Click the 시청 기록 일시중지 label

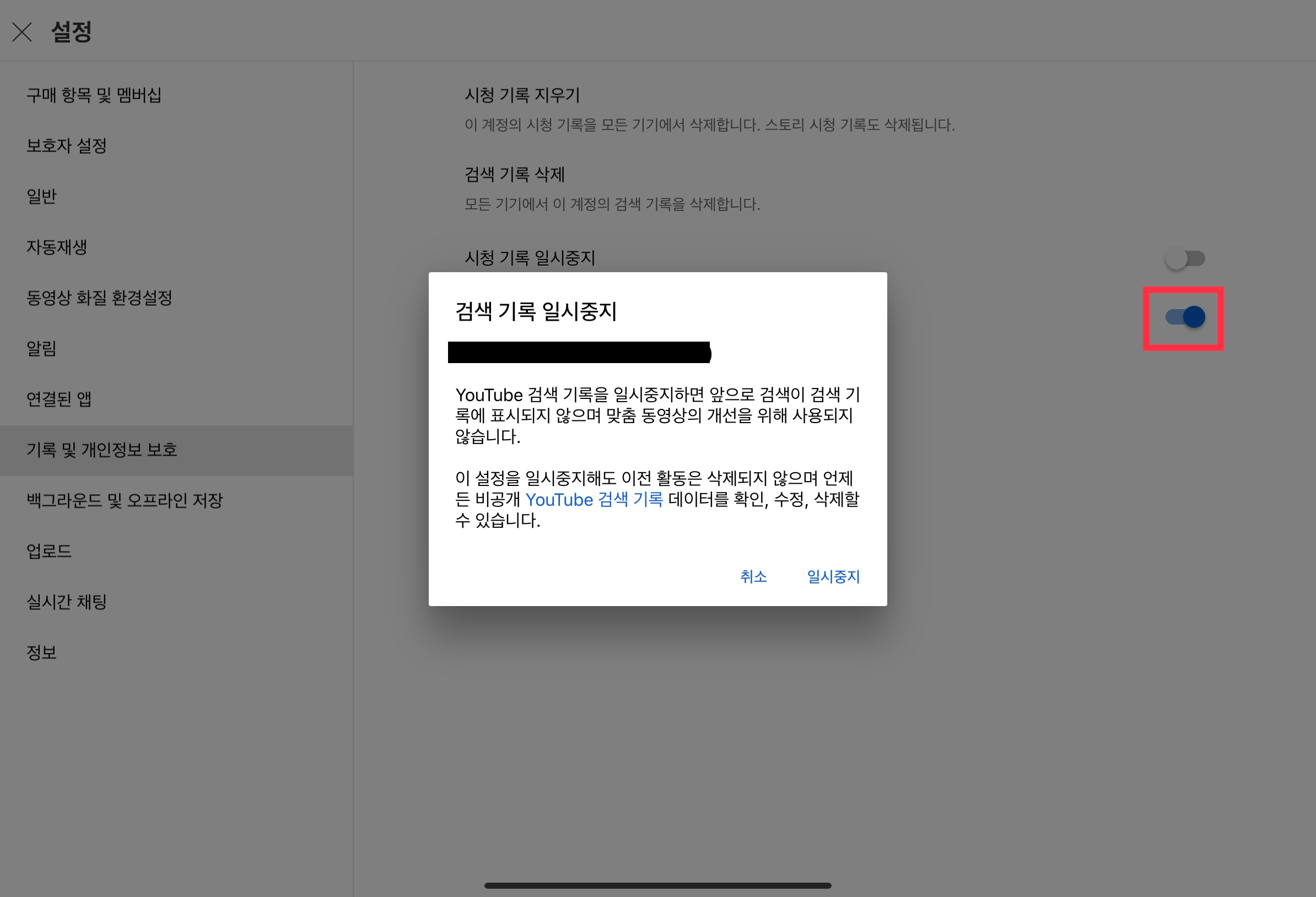530,258
